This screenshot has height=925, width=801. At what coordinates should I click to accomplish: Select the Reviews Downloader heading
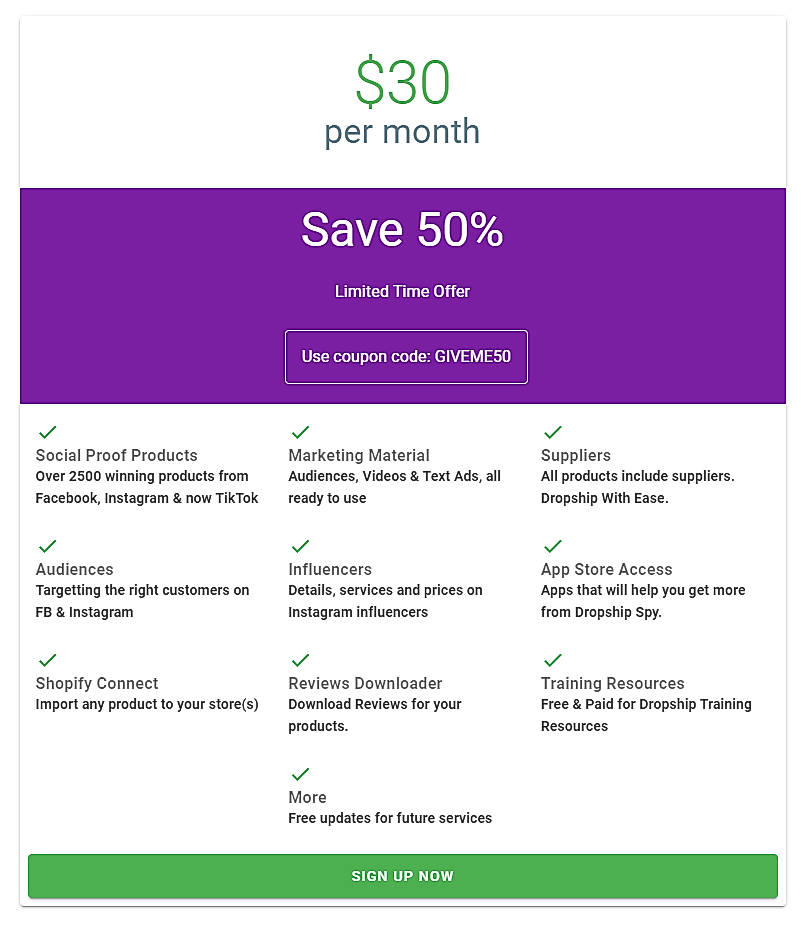pyautogui.click(x=365, y=683)
